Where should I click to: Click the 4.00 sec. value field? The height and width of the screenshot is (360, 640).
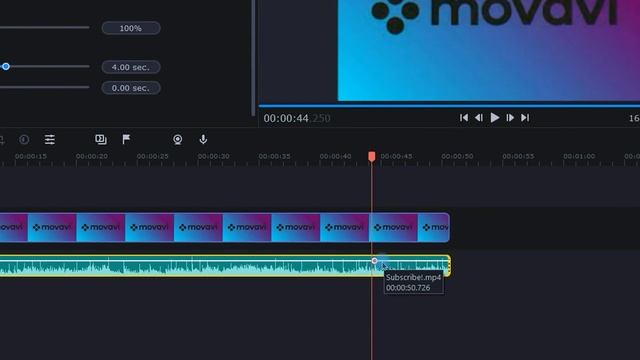(131, 67)
